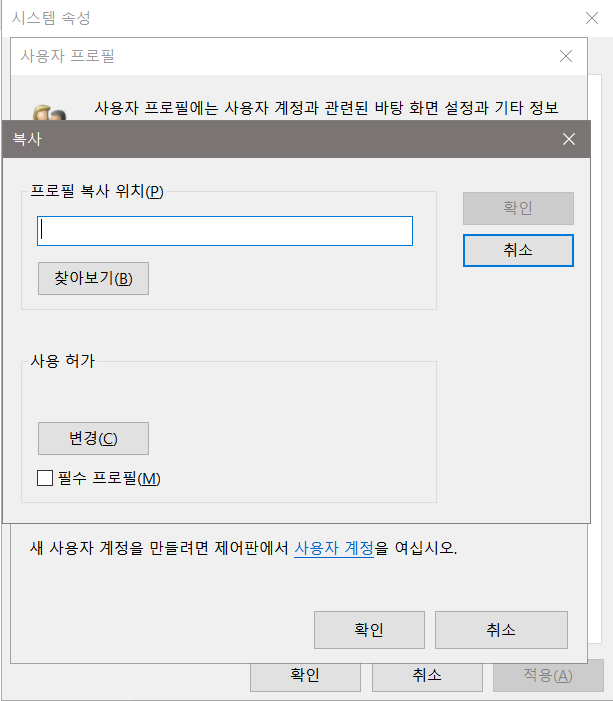
Task: Click 적용(A) in the 시스템 속성 window
Action: coord(548,677)
